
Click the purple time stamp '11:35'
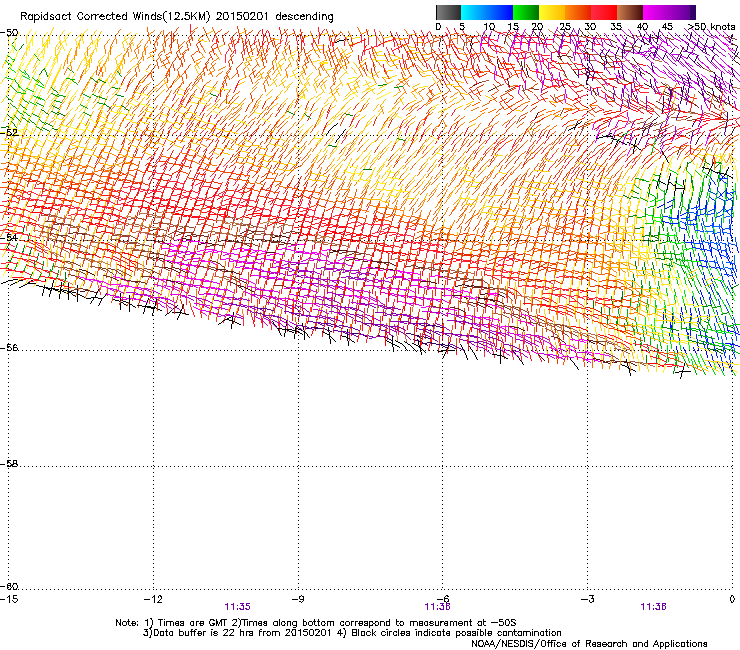(x=237, y=607)
